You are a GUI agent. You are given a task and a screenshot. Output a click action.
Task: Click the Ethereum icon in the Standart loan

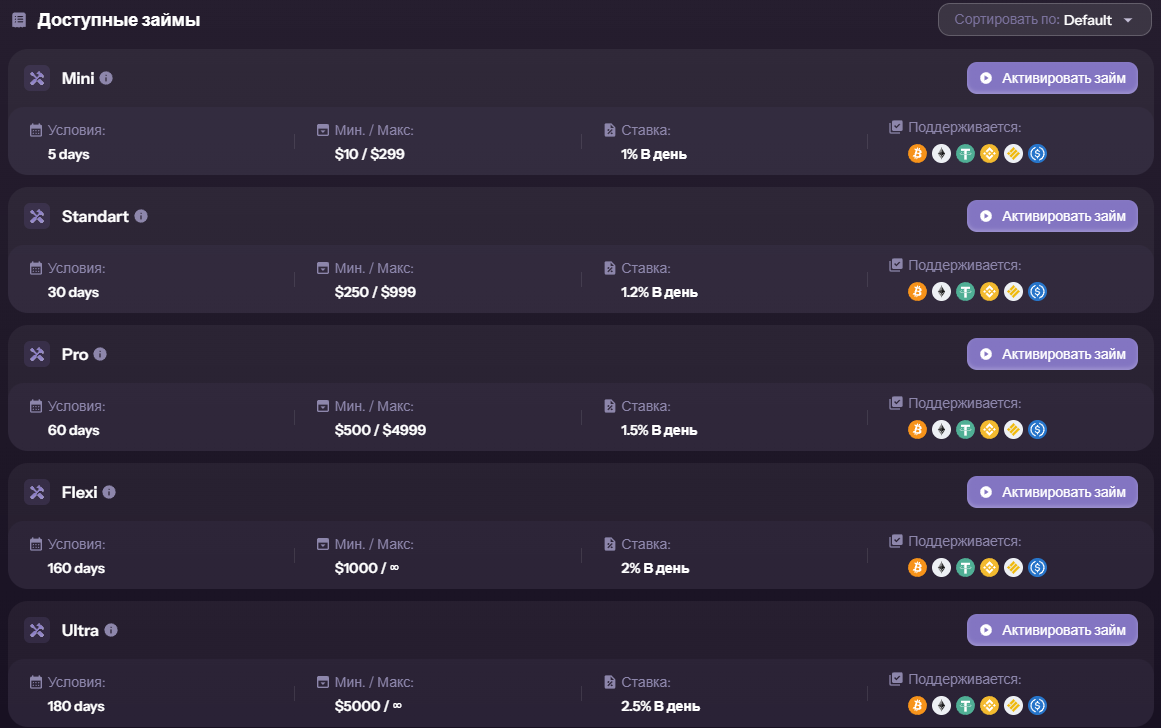(x=941, y=292)
